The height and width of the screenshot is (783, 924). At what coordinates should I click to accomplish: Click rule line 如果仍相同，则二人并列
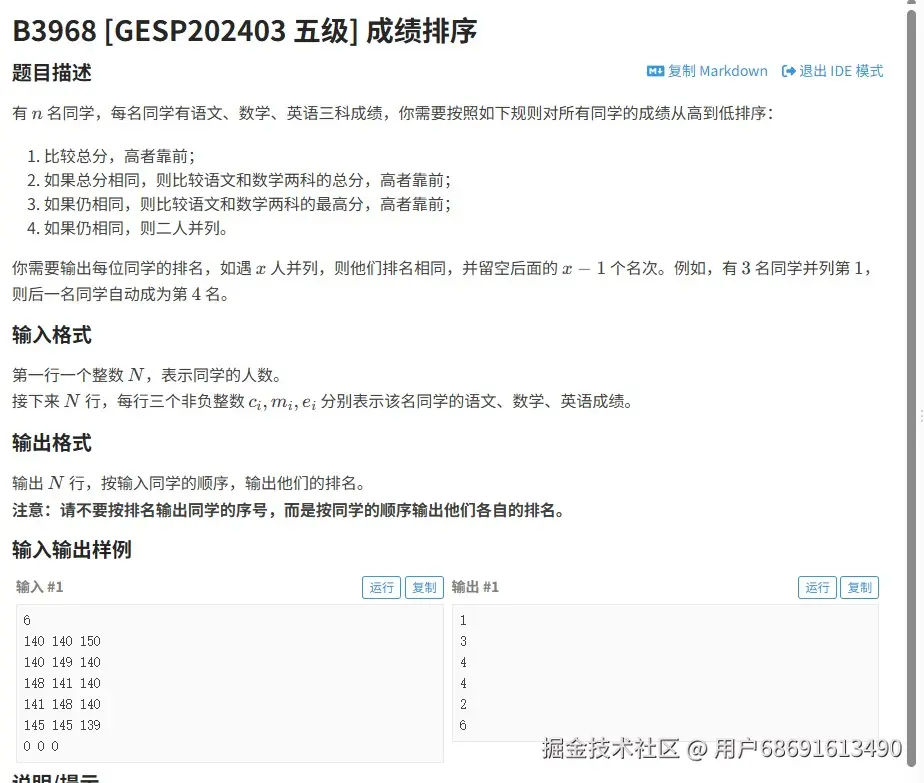(x=128, y=228)
